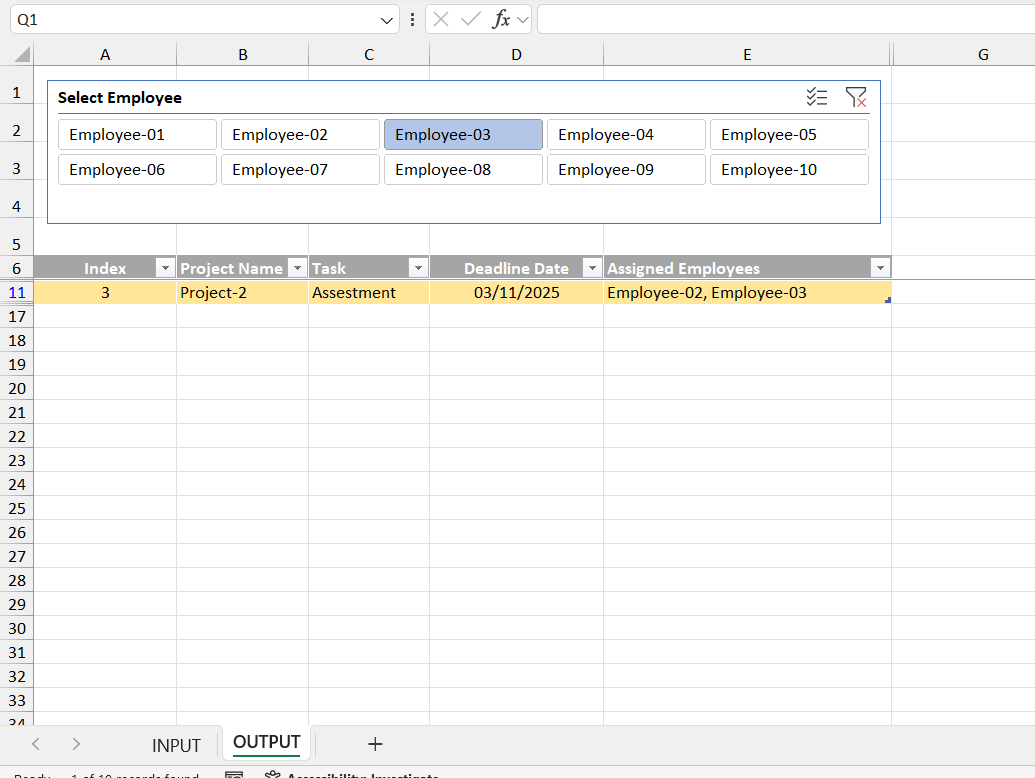Expand the fx function dropdown chevron
The width and height of the screenshot is (1035, 778).
point(523,20)
